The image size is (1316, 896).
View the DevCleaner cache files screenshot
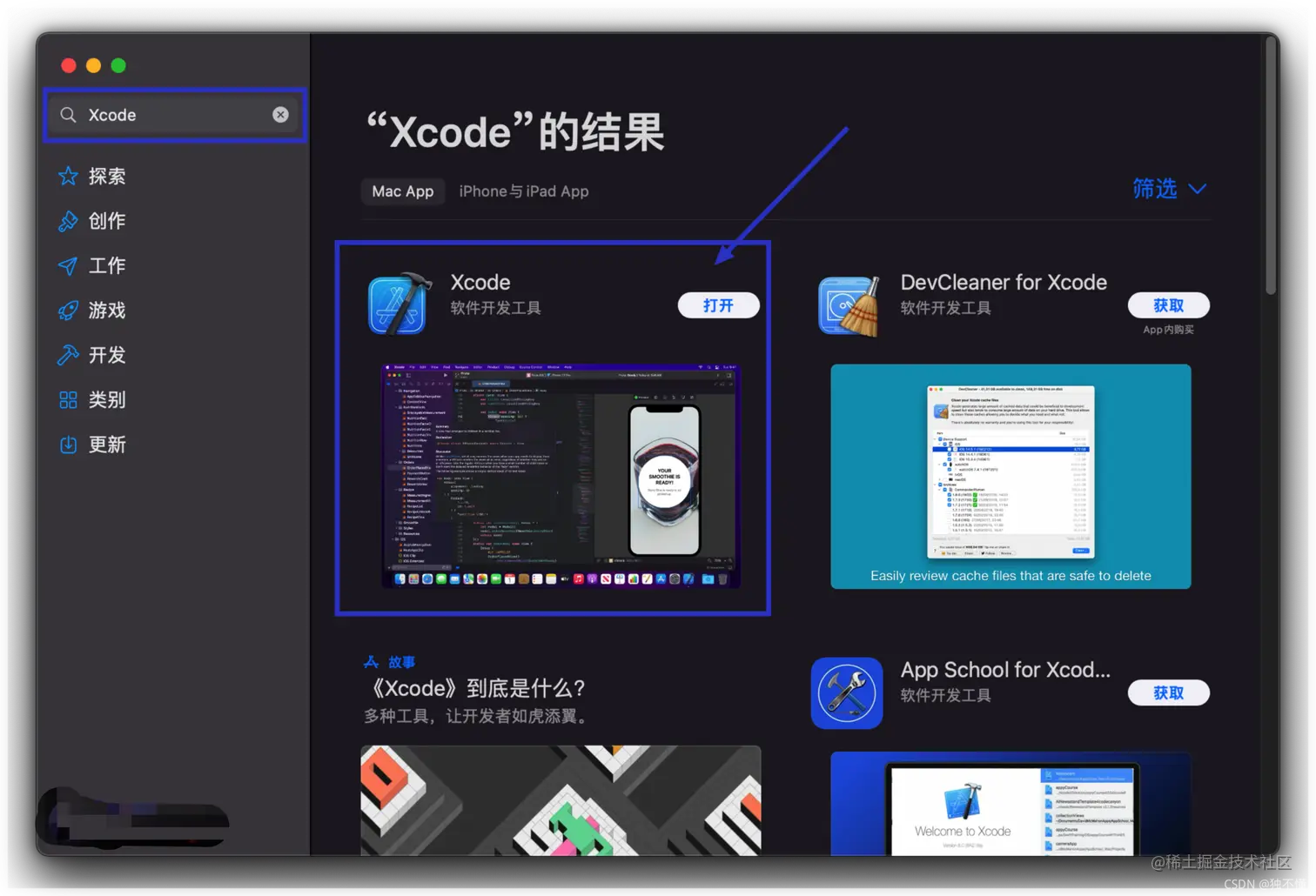click(1010, 477)
